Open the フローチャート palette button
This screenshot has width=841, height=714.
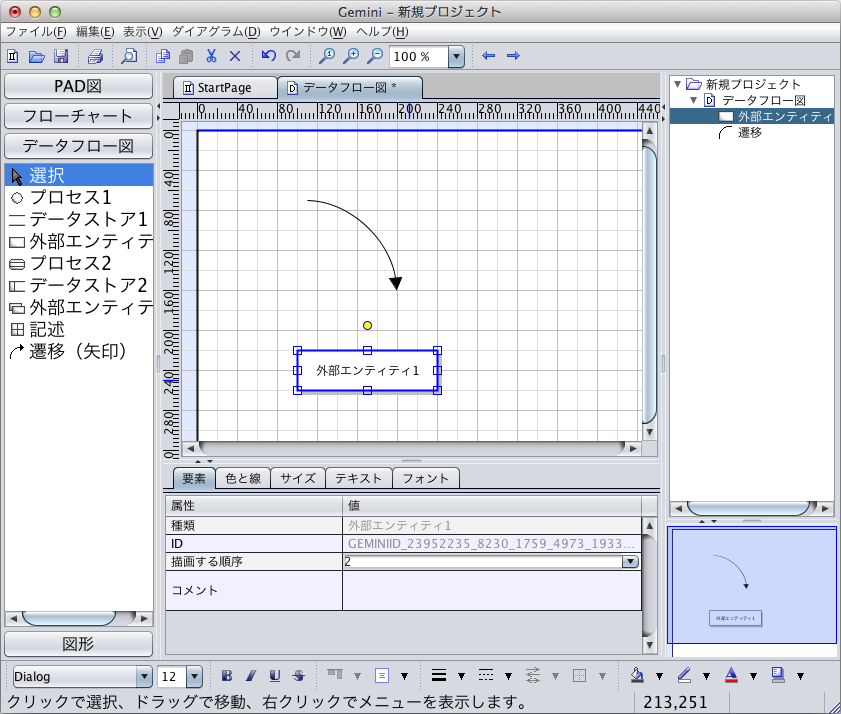(x=78, y=116)
